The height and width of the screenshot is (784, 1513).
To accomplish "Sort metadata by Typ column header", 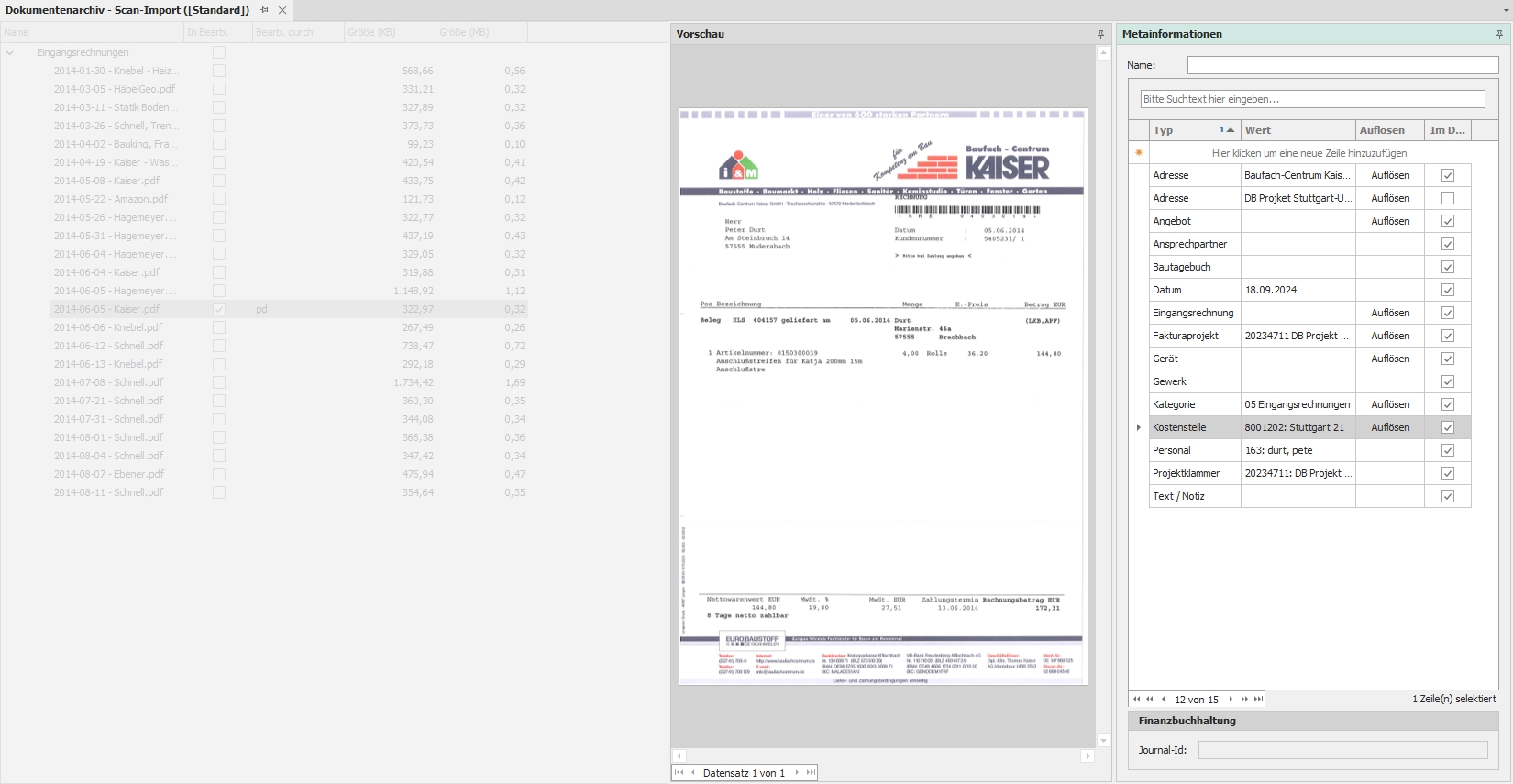I will [1195, 130].
